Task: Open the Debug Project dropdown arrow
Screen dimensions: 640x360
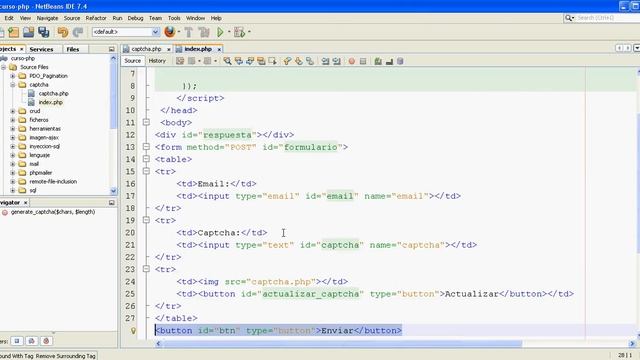Action: click(249, 32)
